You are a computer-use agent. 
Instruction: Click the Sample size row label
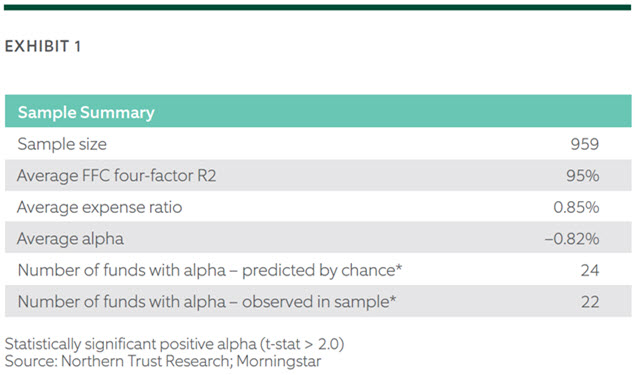[62, 144]
